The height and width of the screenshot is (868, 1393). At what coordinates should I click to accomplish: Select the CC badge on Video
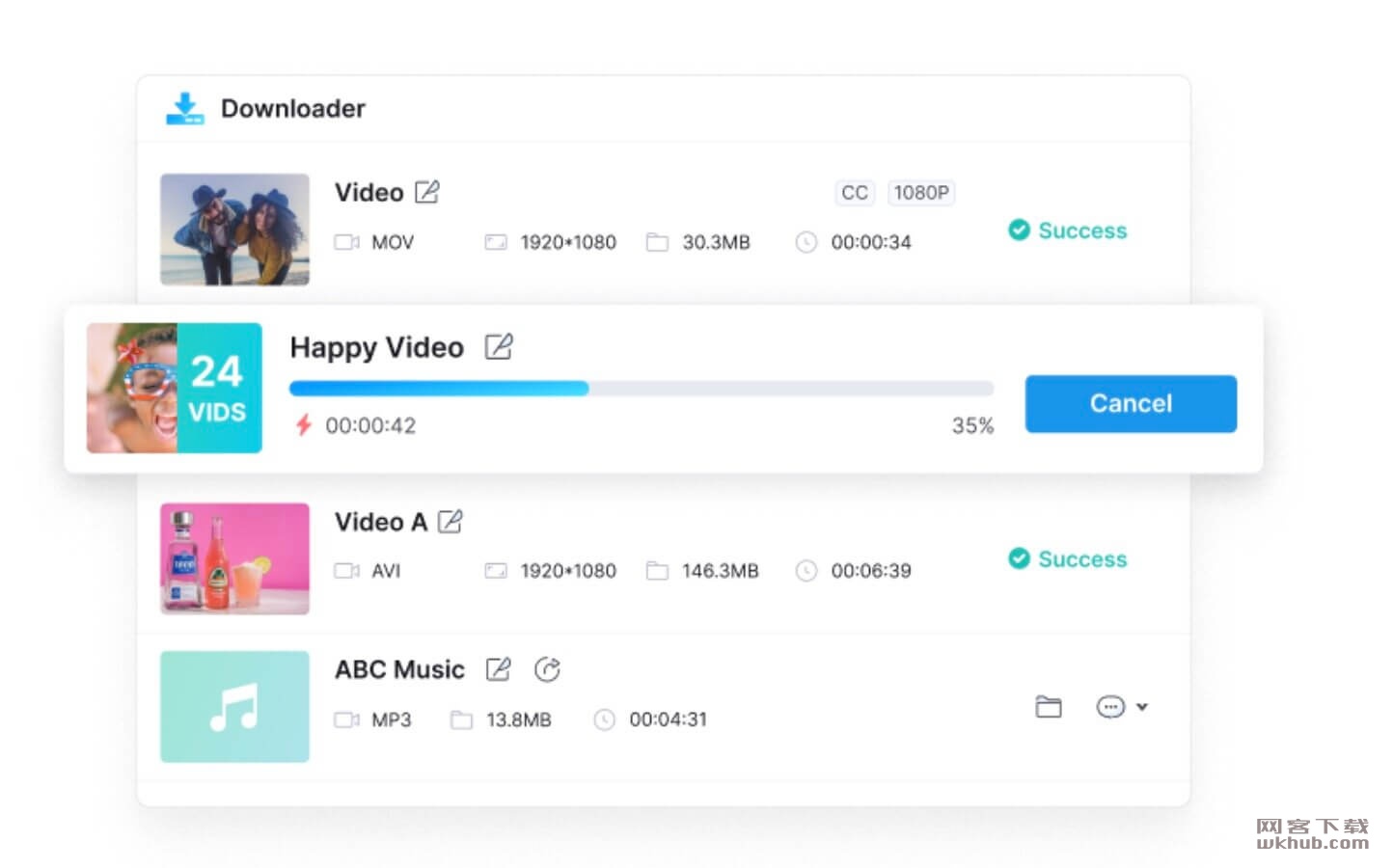[855, 193]
